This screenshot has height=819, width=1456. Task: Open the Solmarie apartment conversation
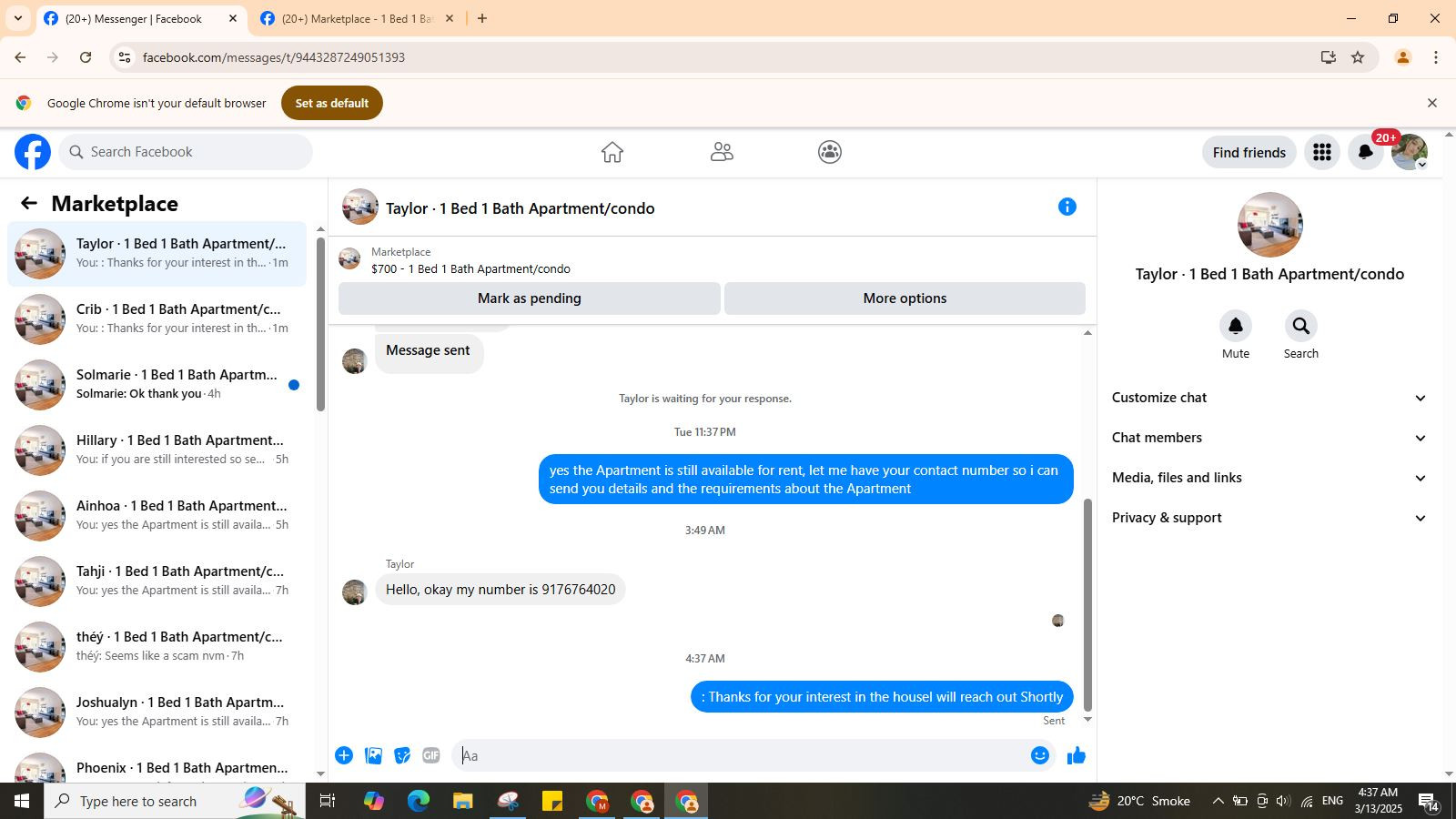pyautogui.click(x=157, y=385)
